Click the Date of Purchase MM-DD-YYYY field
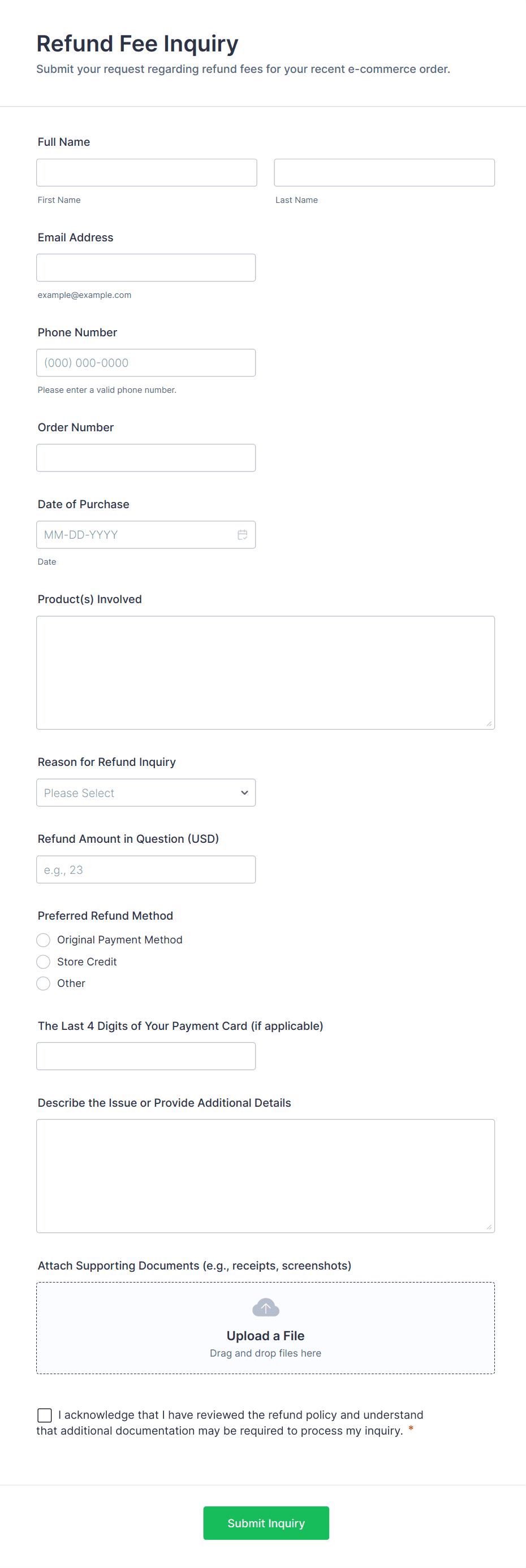This screenshot has height=1568, width=526. pos(134,535)
